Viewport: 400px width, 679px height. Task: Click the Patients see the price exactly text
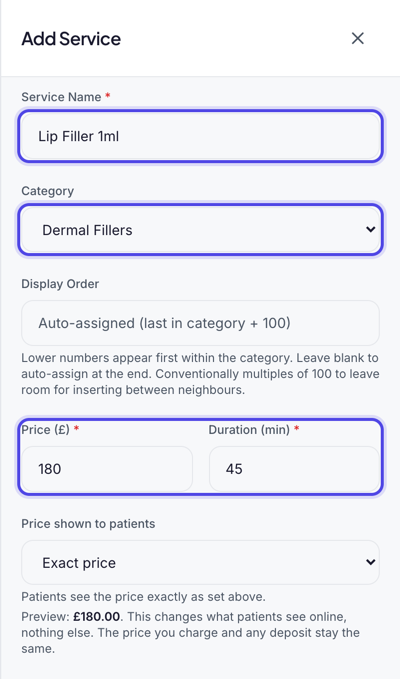click(x=143, y=597)
